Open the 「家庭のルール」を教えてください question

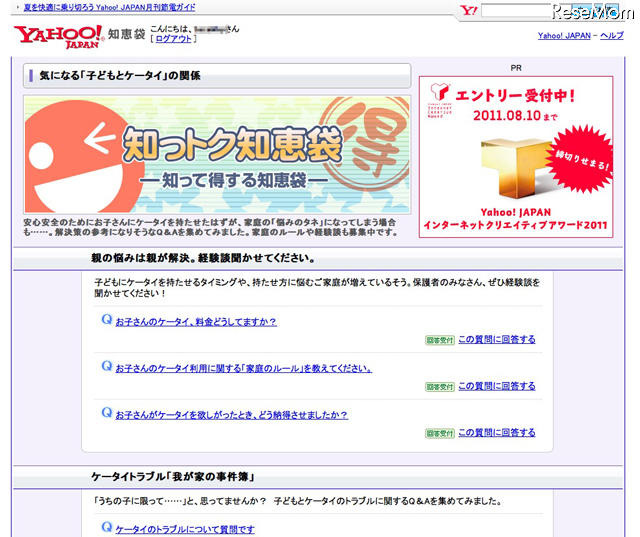tap(244, 368)
